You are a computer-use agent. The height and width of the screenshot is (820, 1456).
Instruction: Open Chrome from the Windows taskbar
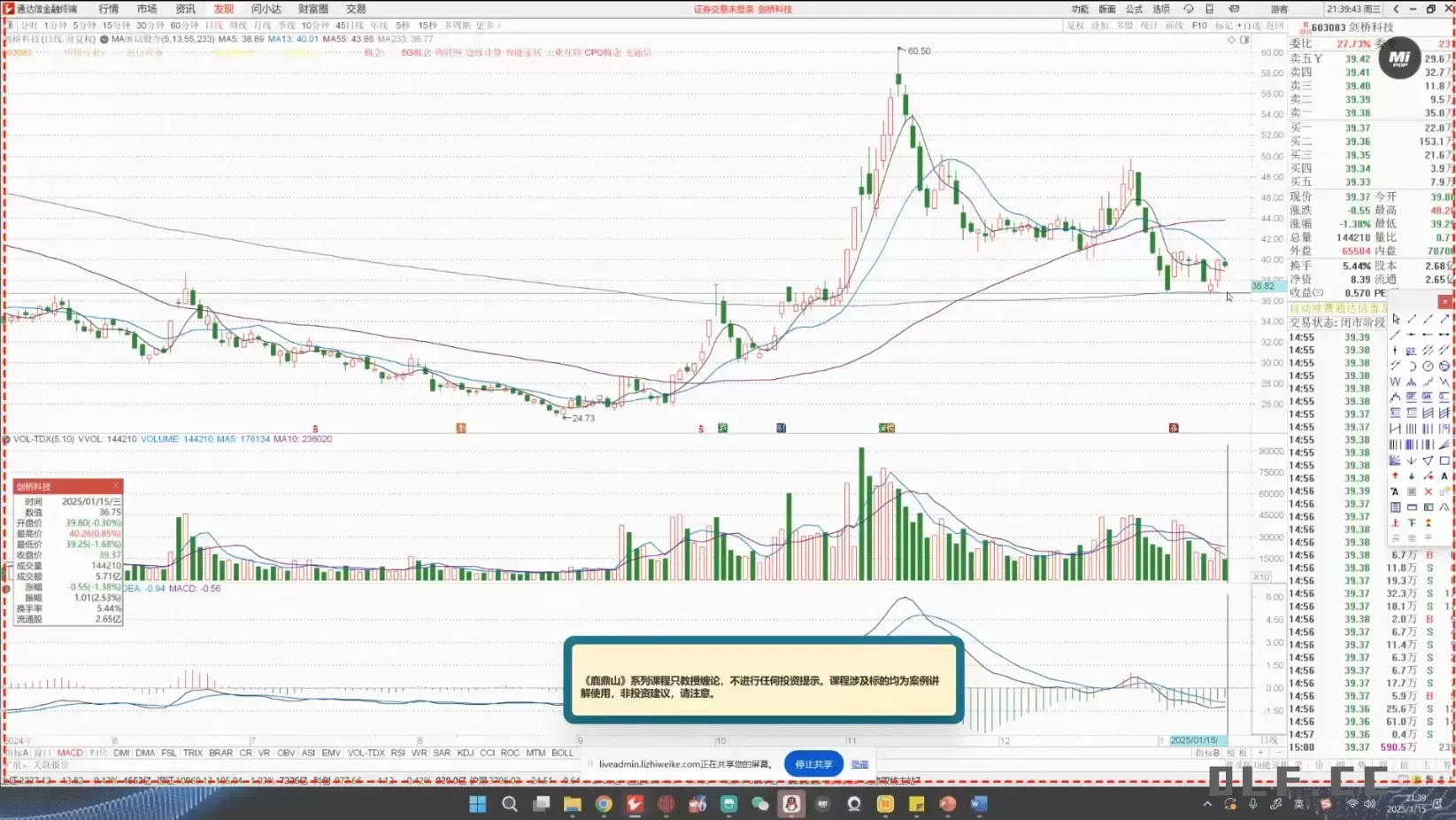point(604,804)
